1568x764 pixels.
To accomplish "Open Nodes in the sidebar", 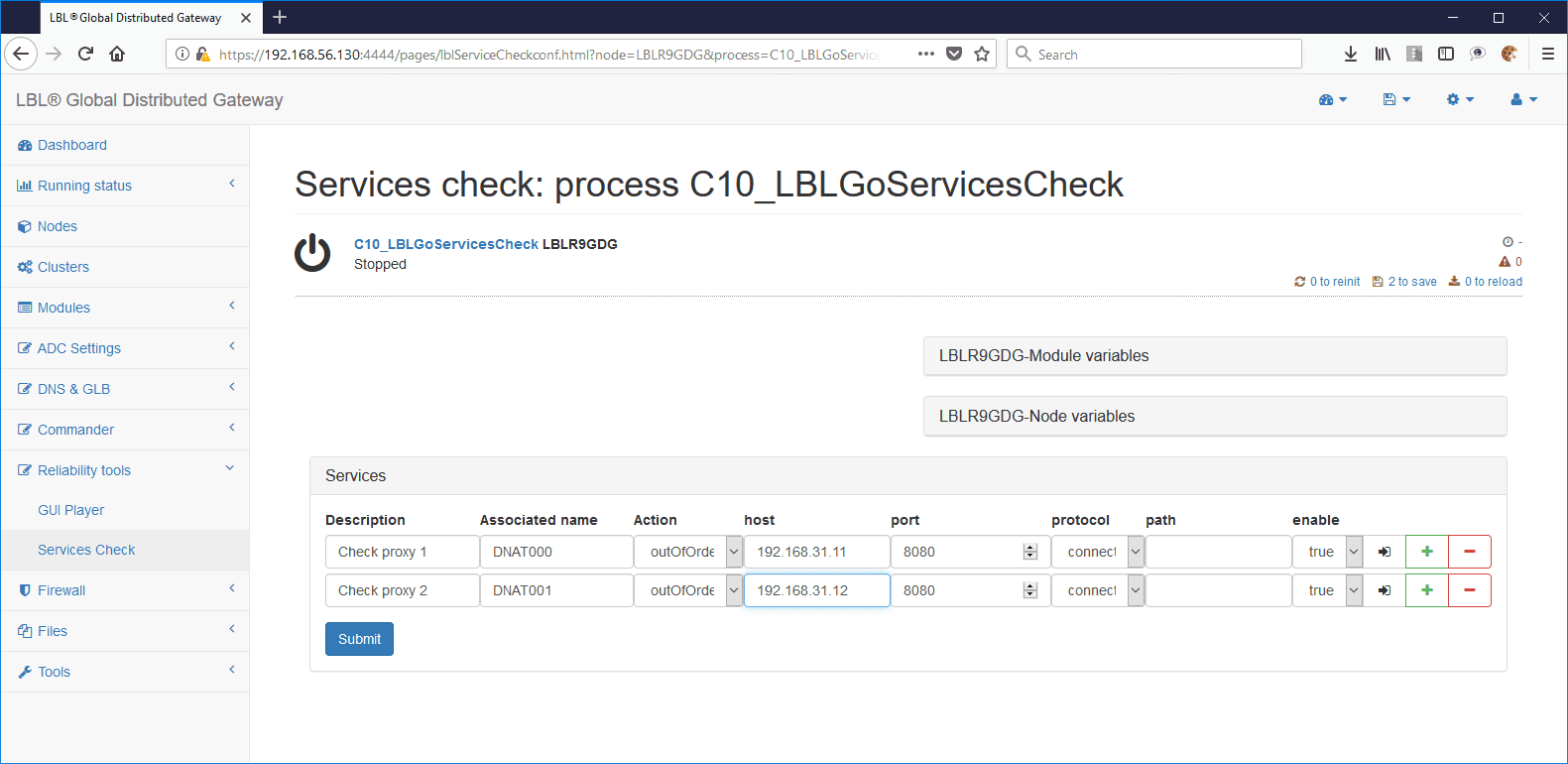I will [125, 226].
